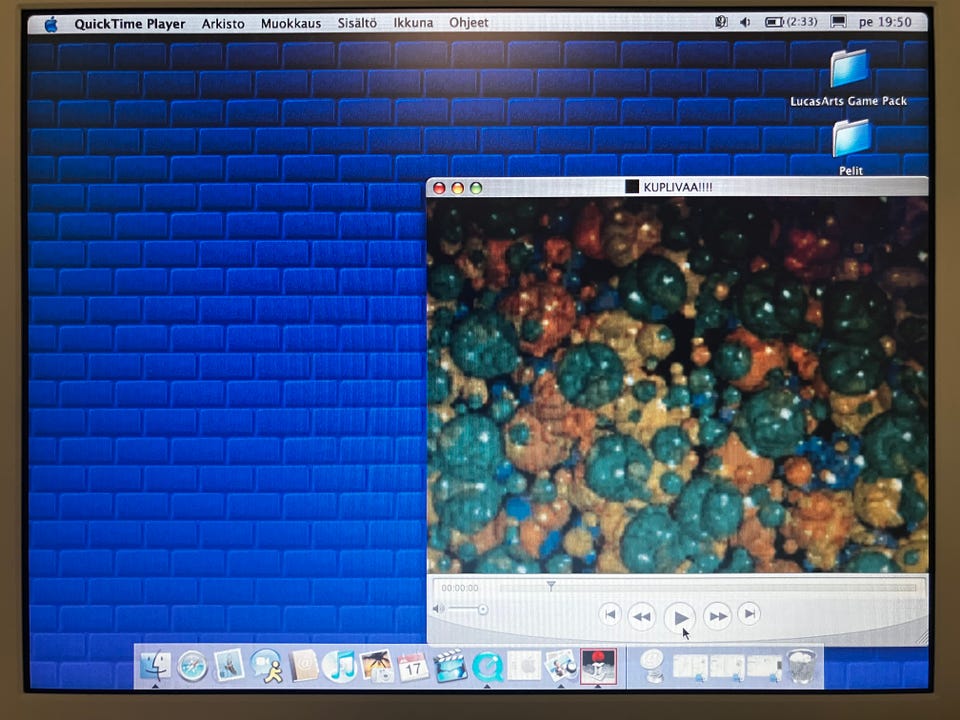Launch Safari from the Dock

[x=192, y=666]
